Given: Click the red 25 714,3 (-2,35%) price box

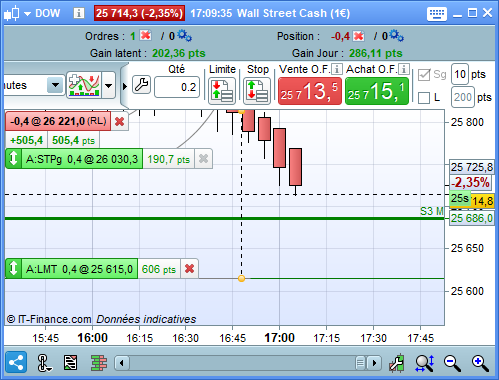Looking at the screenshot, I should point(139,13).
